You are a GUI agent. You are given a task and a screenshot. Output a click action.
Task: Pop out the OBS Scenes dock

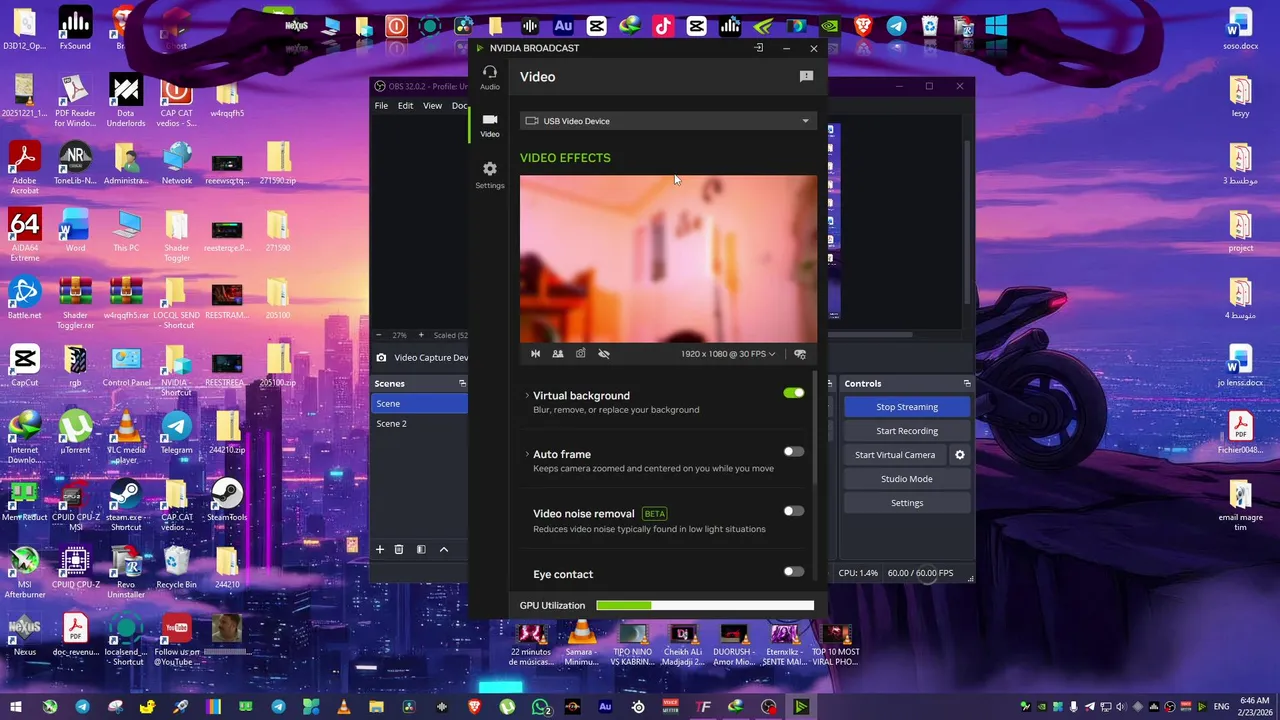[462, 383]
